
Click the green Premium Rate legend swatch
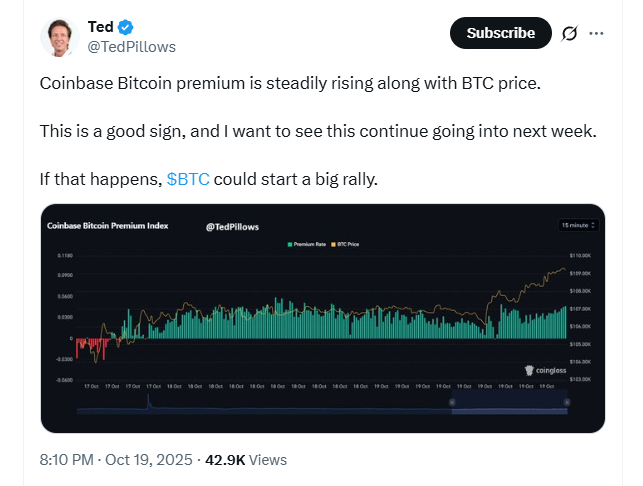click(288, 244)
